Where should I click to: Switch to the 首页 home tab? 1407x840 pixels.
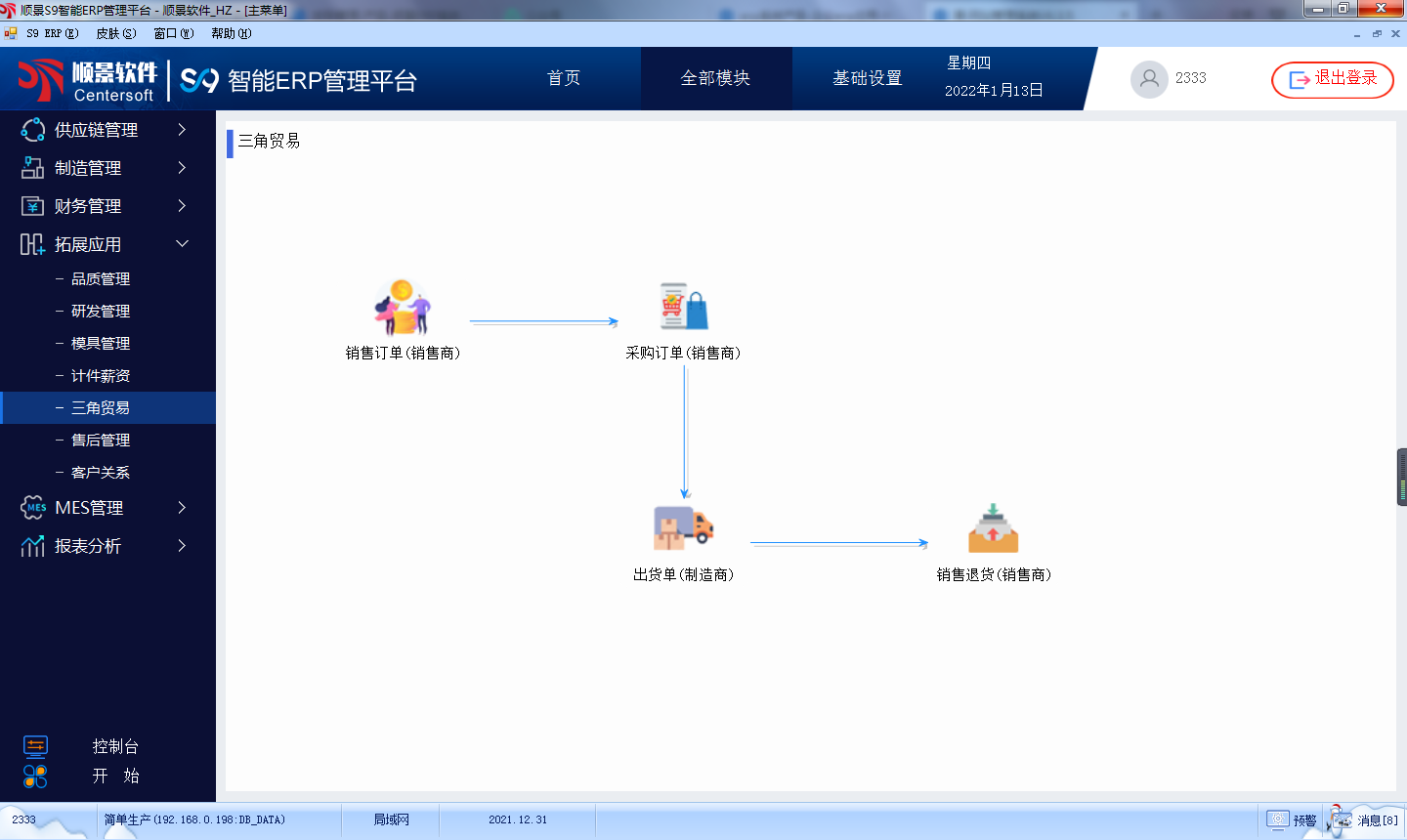point(564,78)
